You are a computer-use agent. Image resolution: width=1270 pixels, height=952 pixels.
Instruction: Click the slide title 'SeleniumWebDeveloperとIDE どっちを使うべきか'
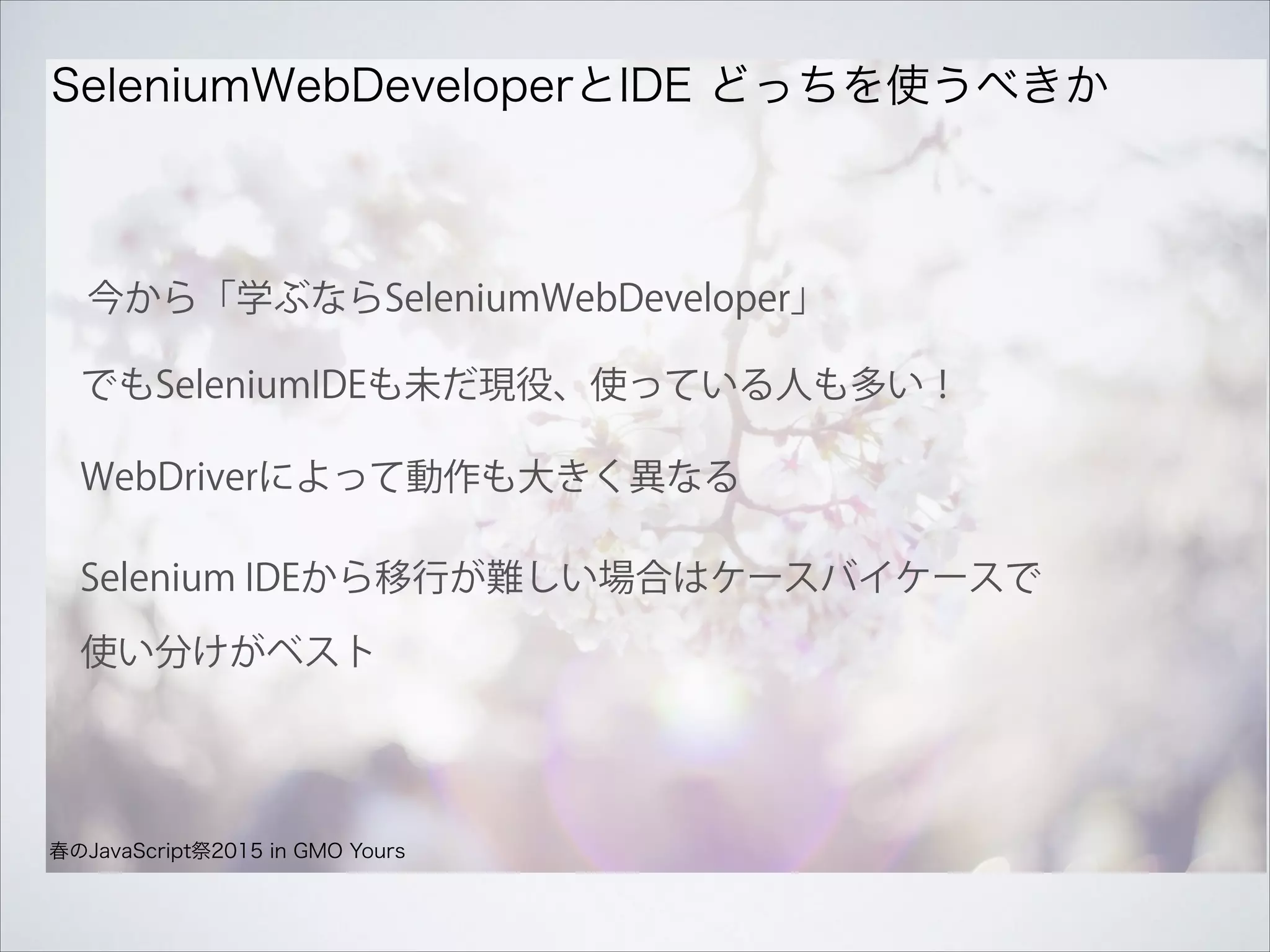[x=580, y=87]
